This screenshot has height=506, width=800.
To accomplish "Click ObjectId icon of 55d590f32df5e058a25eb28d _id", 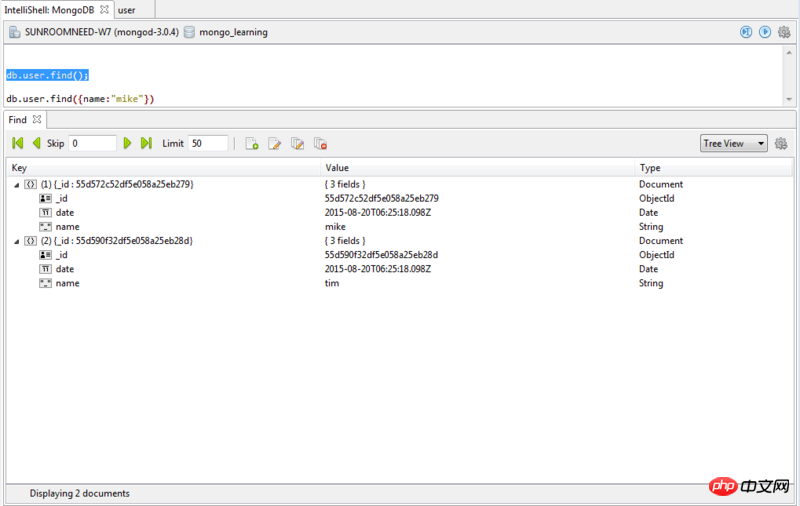I will tap(45, 255).
